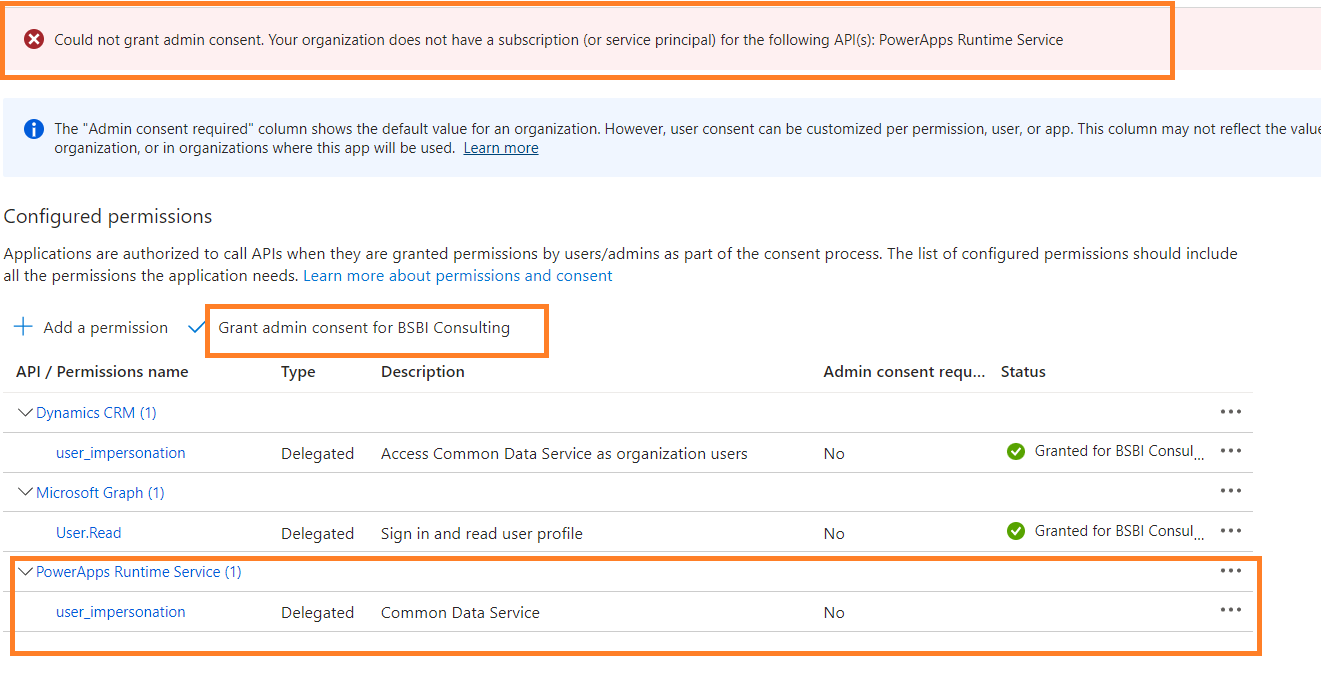Collapse the Microsoft Graph group chevron

(x=26, y=492)
